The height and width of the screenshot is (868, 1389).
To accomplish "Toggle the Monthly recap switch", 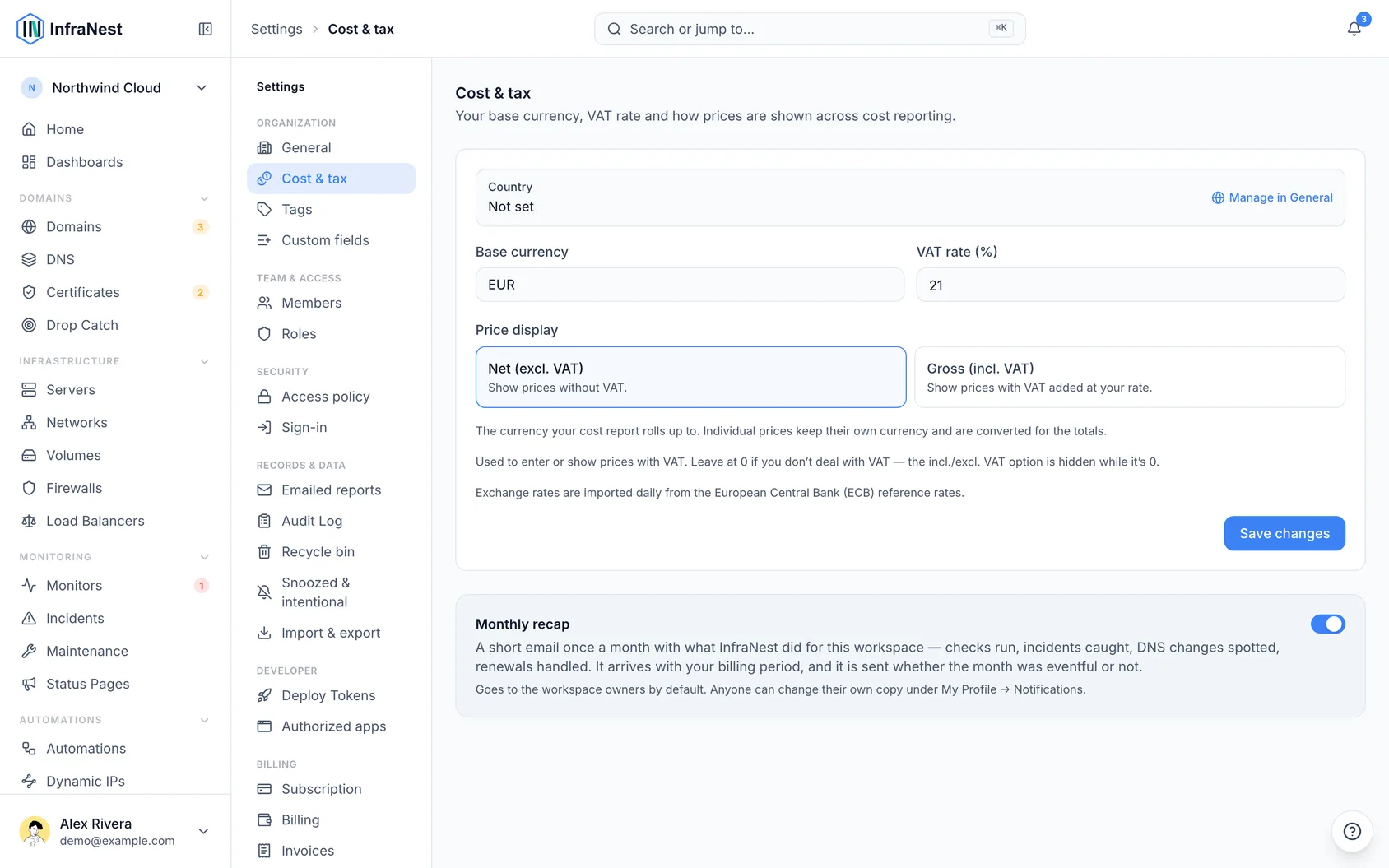I will (1327, 624).
